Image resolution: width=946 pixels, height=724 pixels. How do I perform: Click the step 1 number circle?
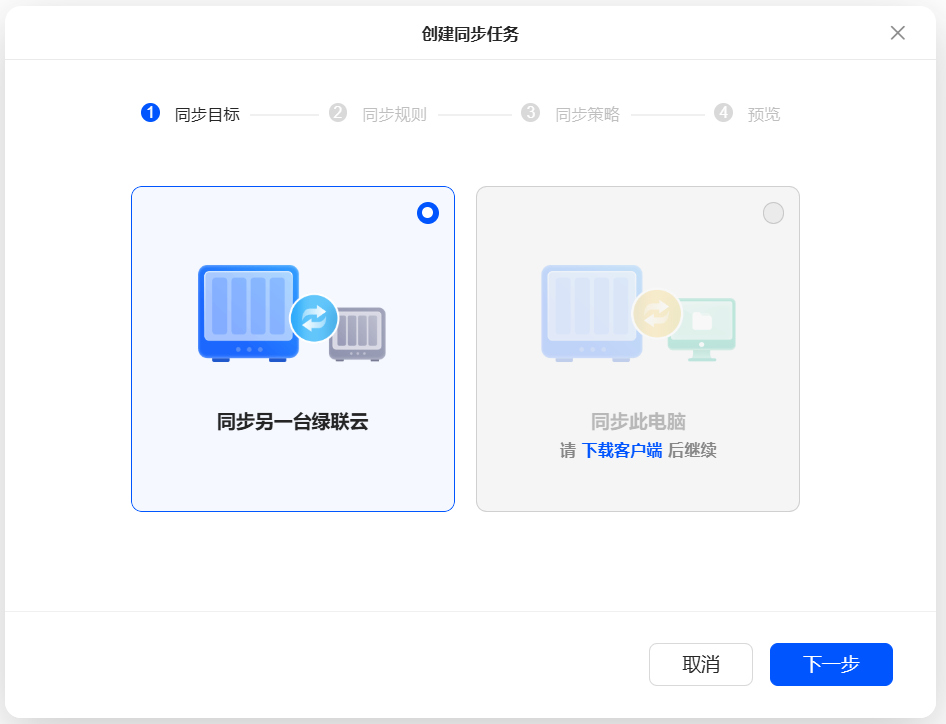150,113
